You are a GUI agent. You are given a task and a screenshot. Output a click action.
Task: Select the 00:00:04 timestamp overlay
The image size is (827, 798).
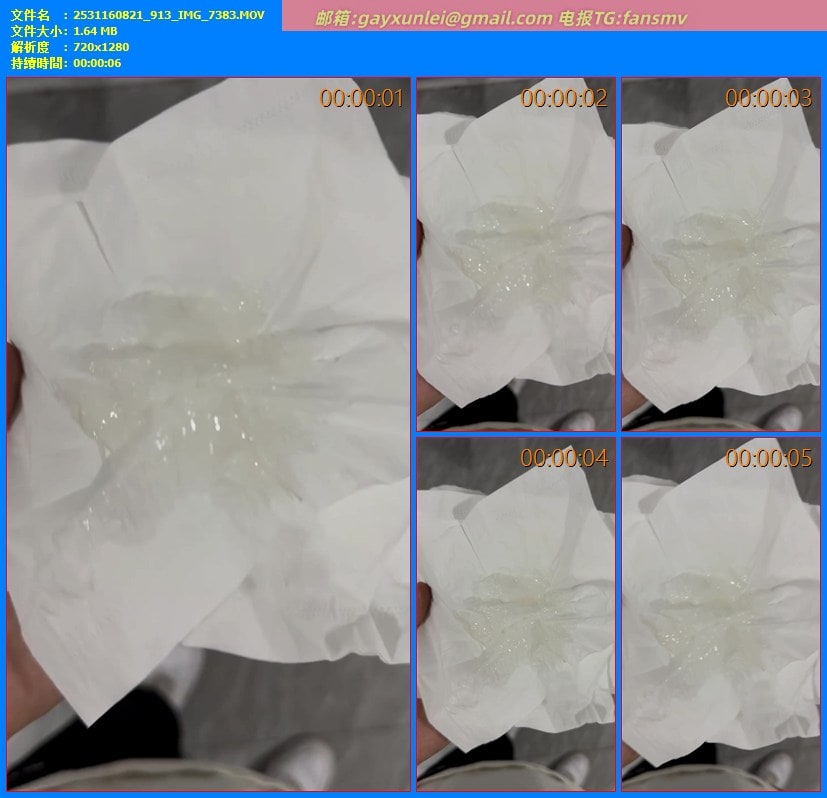pyautogui.click(x=564, y=458)
